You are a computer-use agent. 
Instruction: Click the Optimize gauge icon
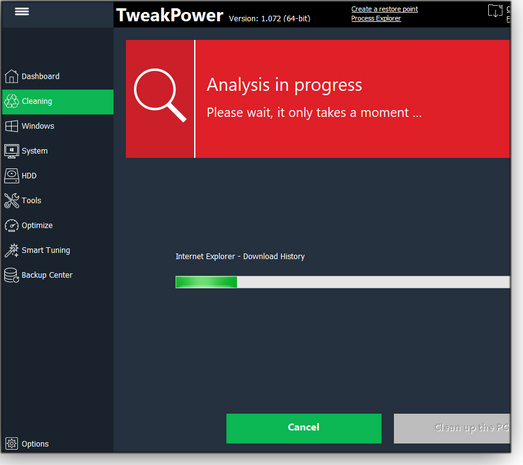click(x=11, y=225)
